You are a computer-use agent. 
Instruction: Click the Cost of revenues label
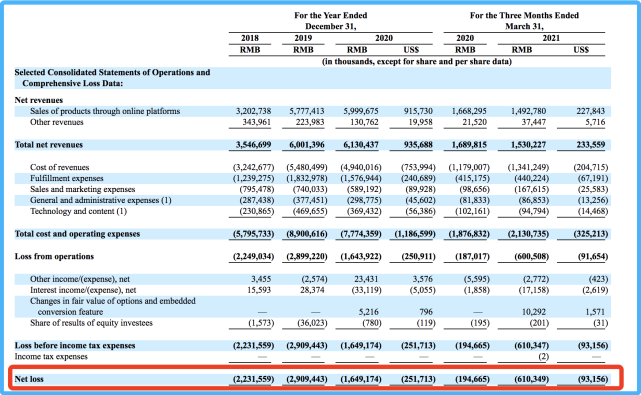[59, 167]
